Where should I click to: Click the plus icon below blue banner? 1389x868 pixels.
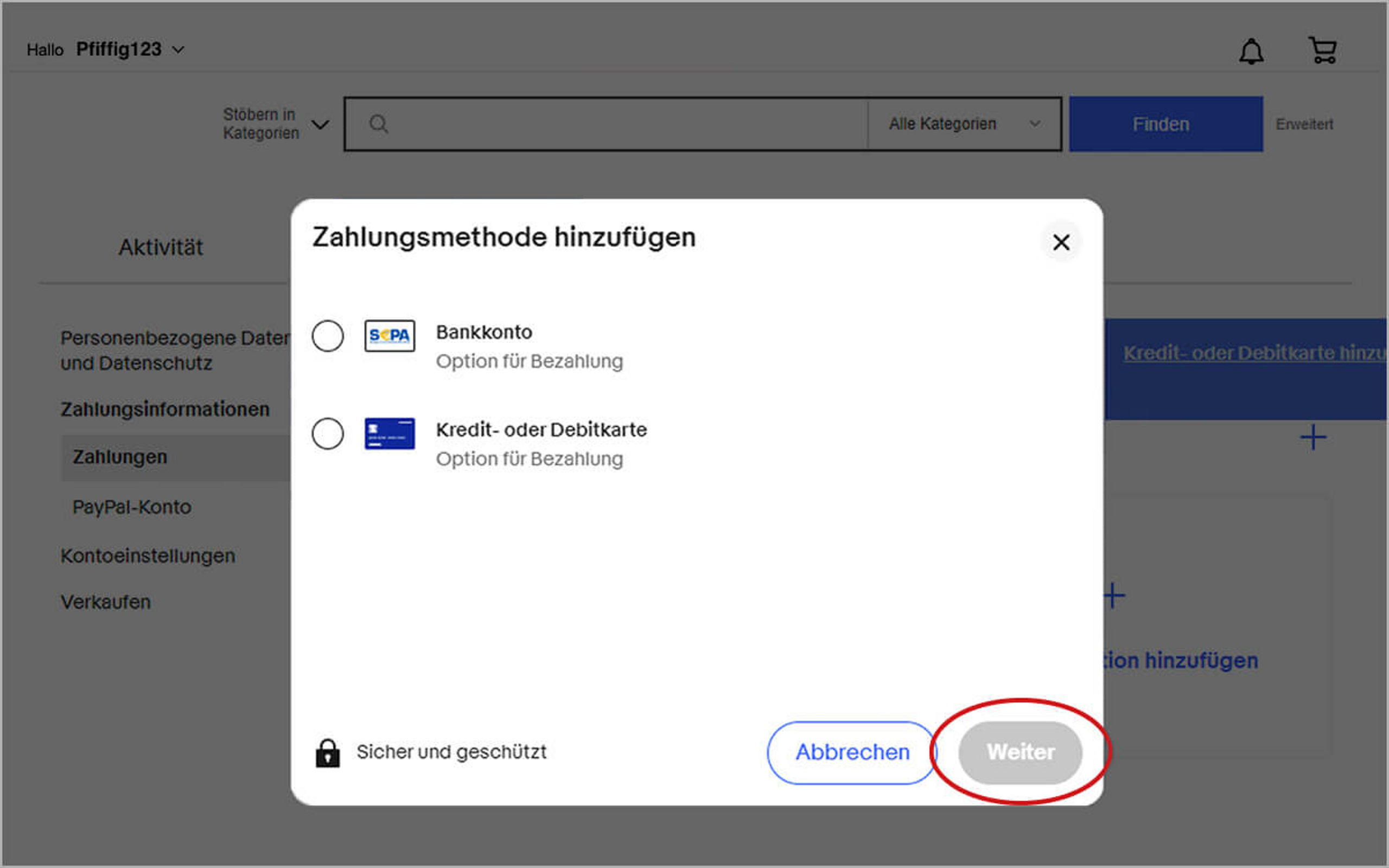(x=1312, y=438)
